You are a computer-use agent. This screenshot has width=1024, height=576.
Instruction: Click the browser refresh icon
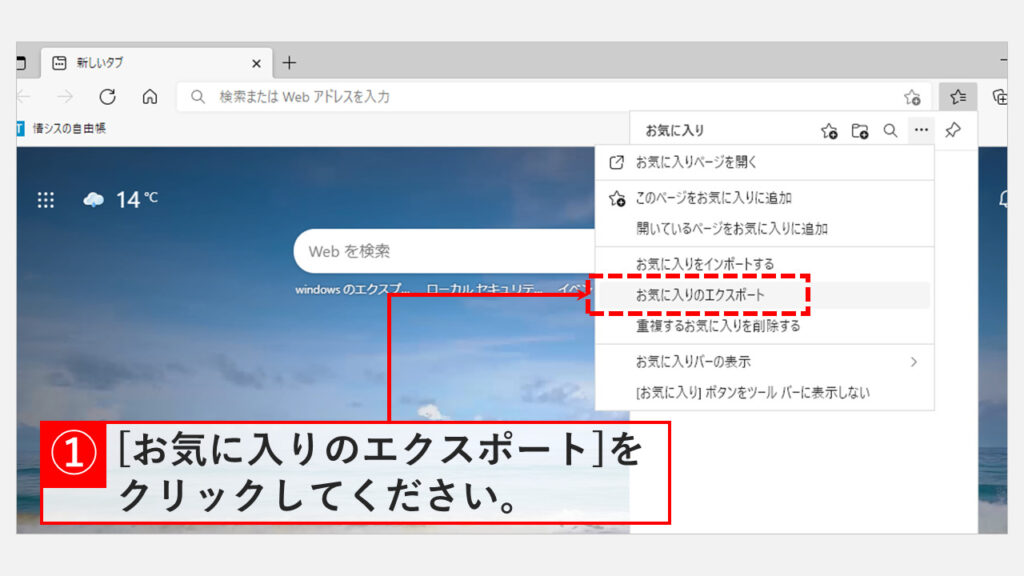[108, 97]
